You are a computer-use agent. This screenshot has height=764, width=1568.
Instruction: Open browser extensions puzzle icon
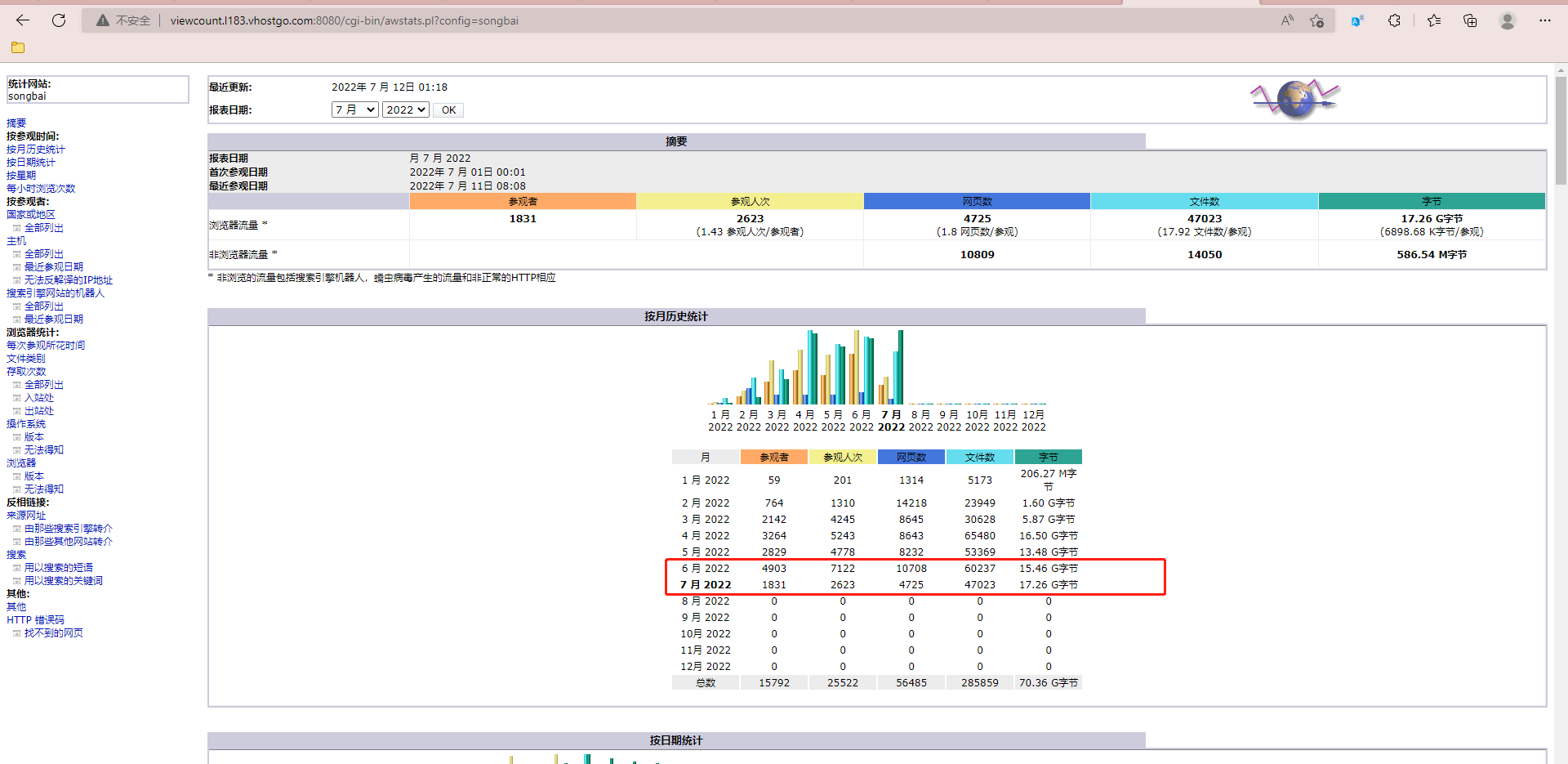point(1394,20)
